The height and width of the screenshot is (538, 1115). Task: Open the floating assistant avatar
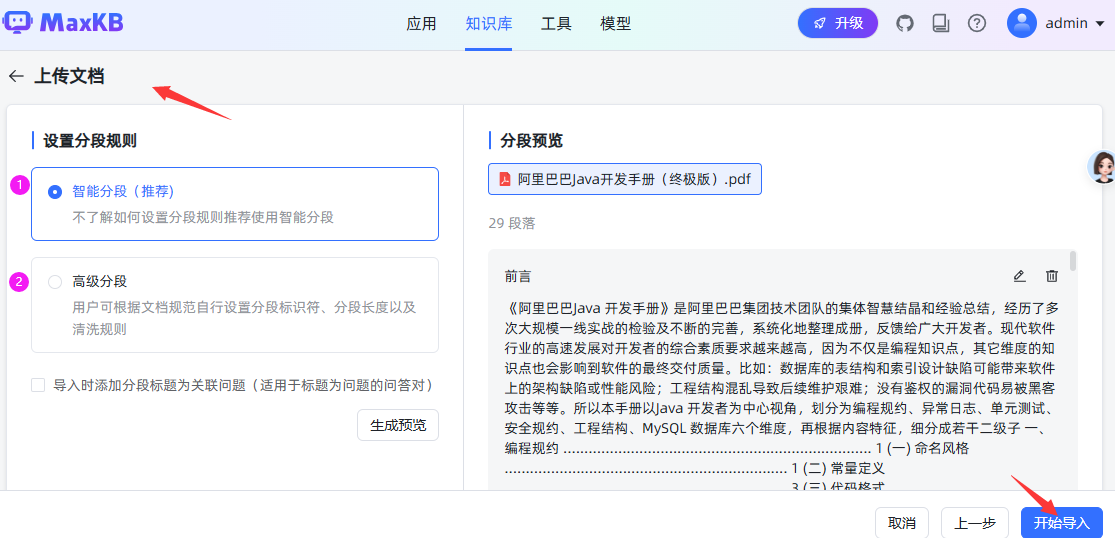[x=1103, y=167]
